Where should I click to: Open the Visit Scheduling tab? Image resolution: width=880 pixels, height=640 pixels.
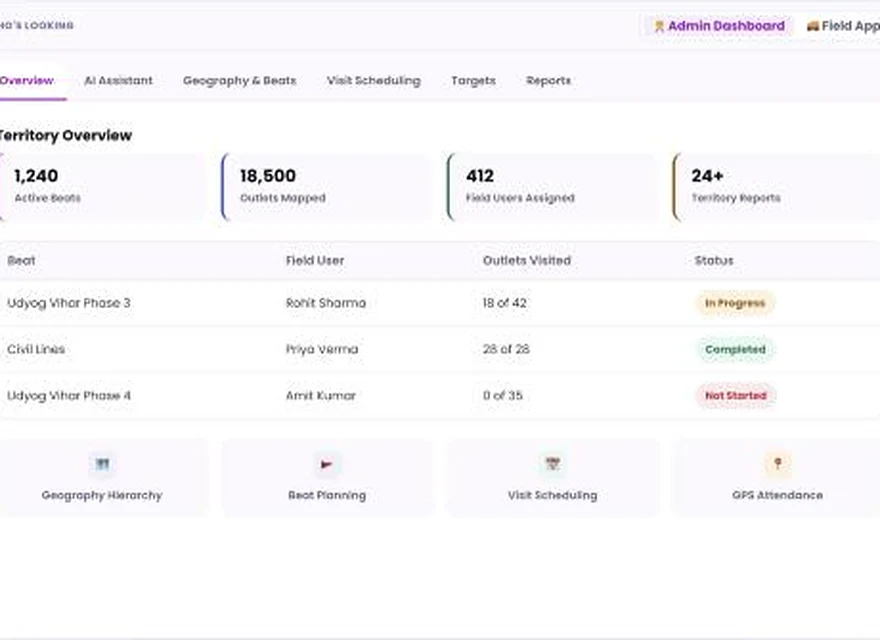coord(373,81)
